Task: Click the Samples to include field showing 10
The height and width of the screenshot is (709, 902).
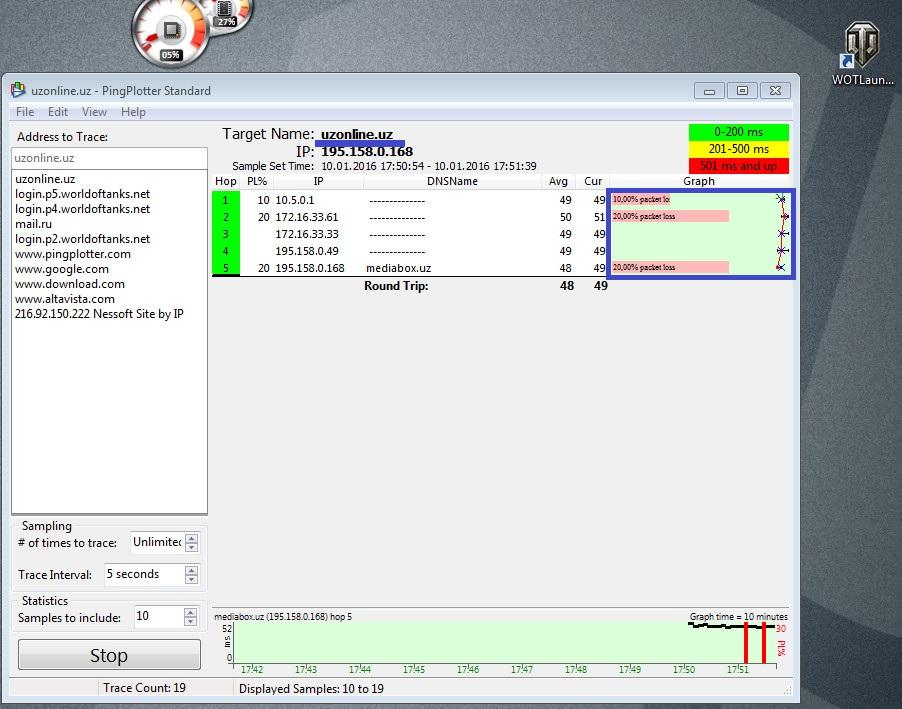Action: [x=159, y=617]
